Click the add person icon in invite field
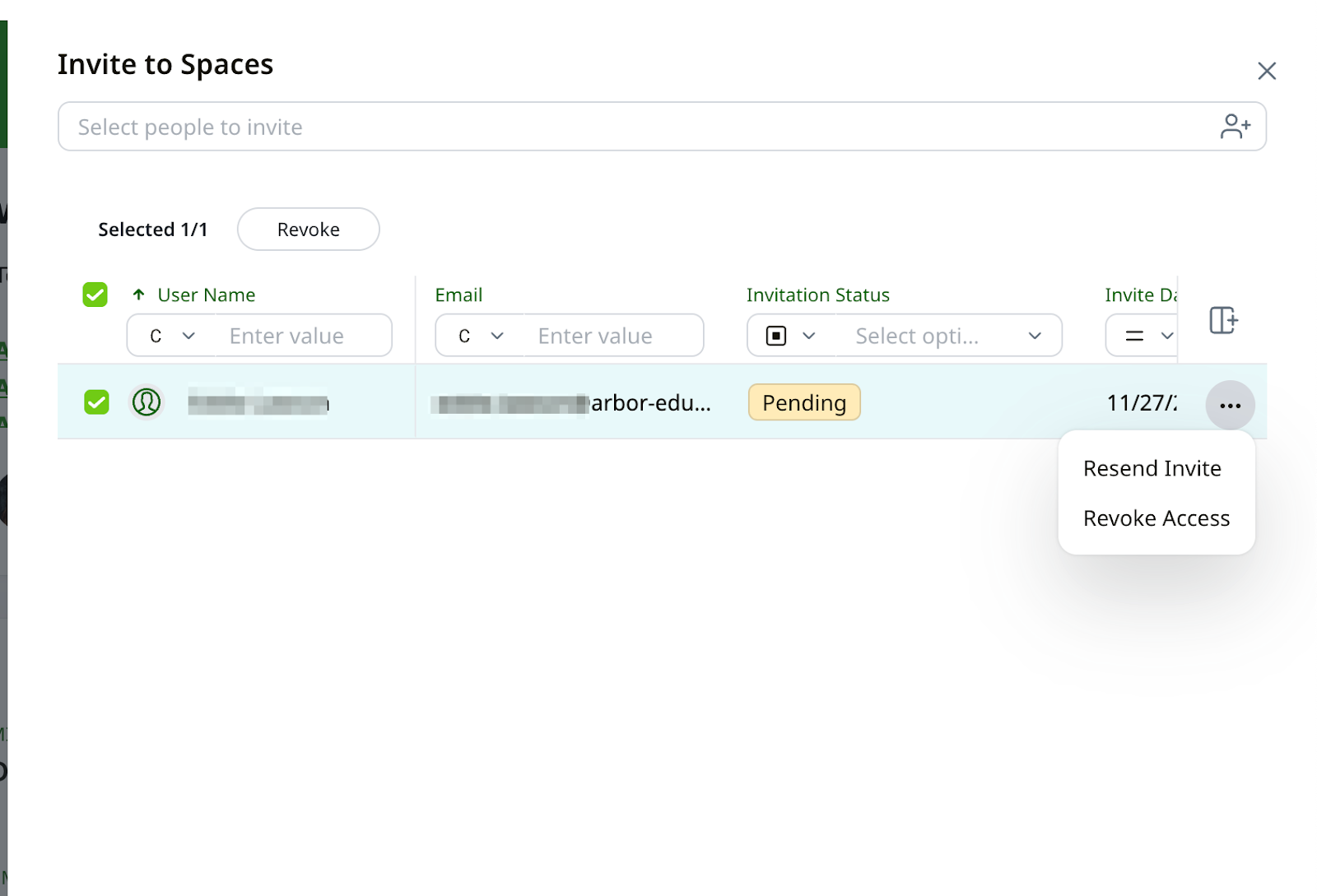1317x896 pixels. (1235, 127)
